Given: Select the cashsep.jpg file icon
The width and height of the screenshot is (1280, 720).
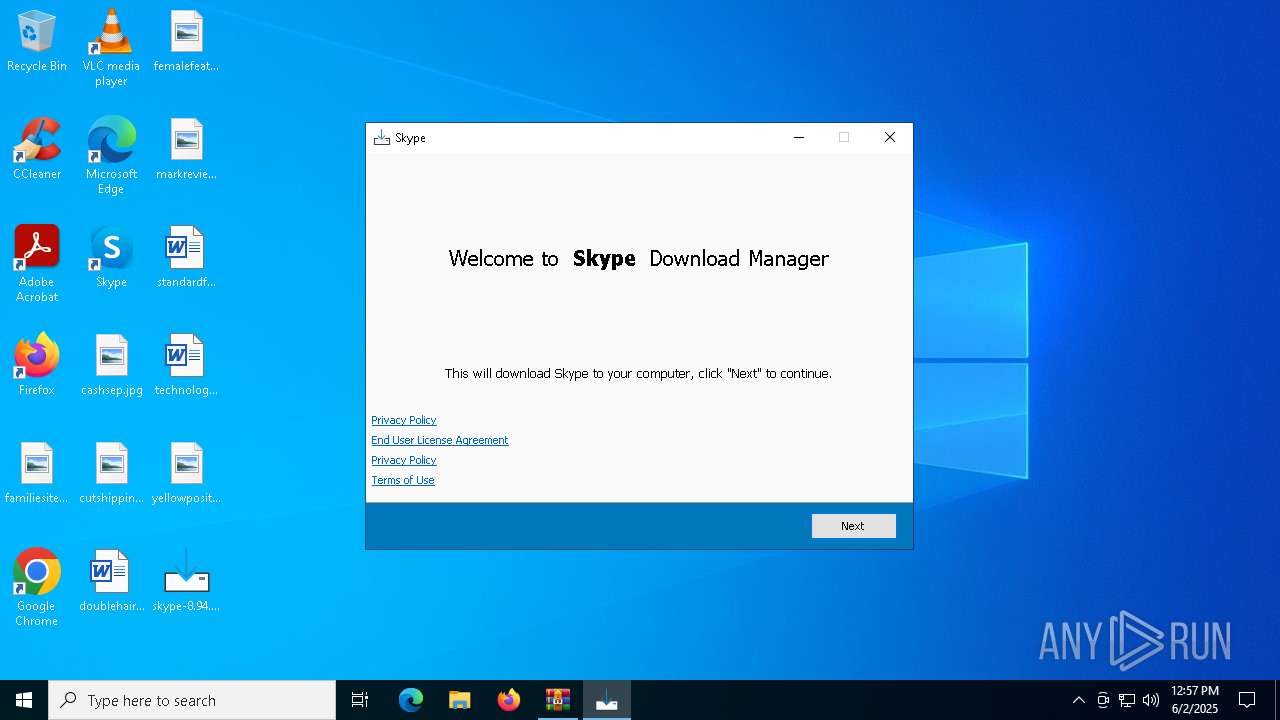Looking at the screenshot, I should pyautogui.click(x=111, y=366).
